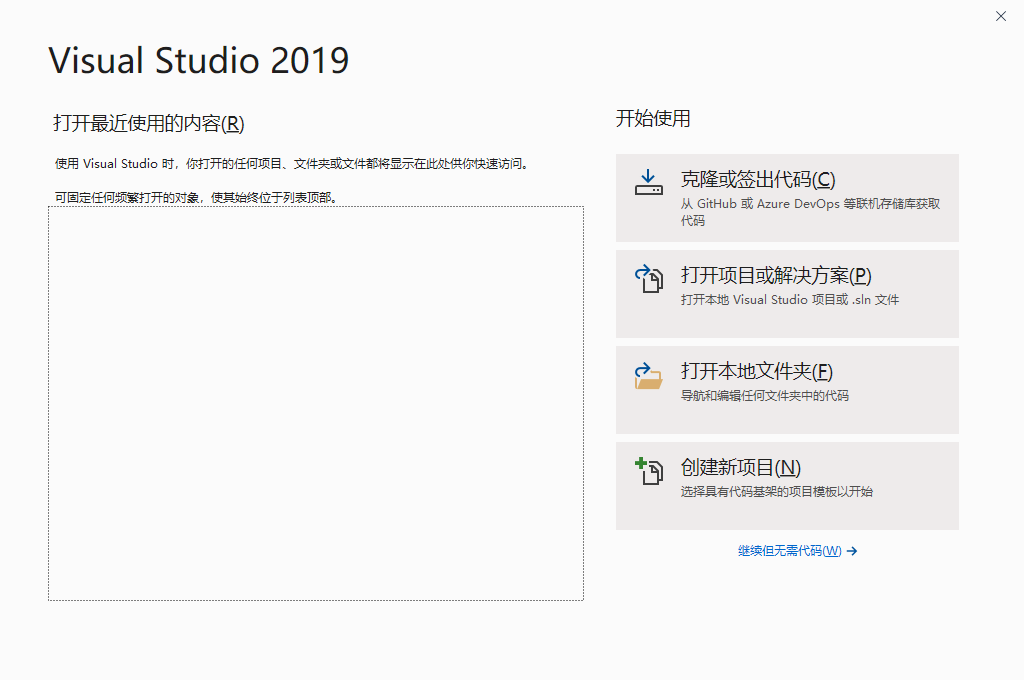The image size is (1024, 680).
Task: Click inside the empty recent items list
Action: [315, 403]
